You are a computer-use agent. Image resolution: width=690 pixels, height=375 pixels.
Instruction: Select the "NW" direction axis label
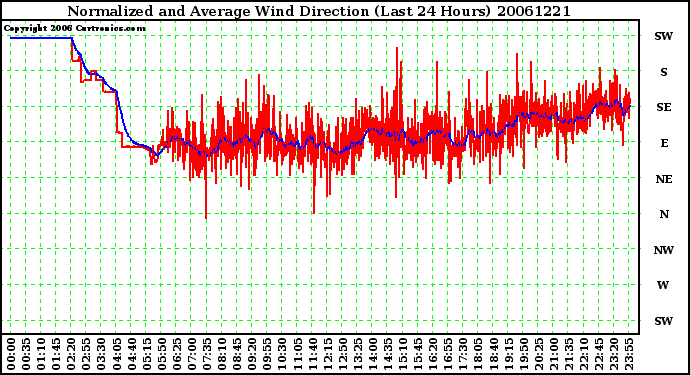click(x=664, y=250)
